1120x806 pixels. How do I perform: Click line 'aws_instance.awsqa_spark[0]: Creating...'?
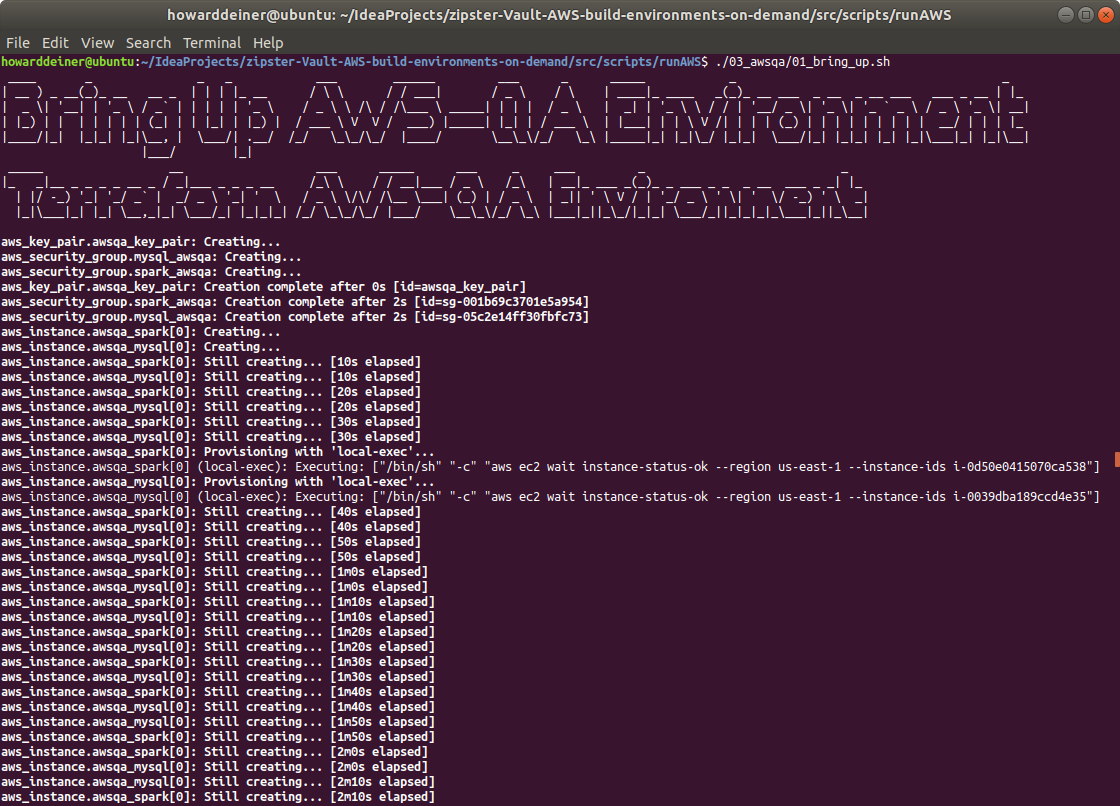pyautogui.click(x=141, y=332)
